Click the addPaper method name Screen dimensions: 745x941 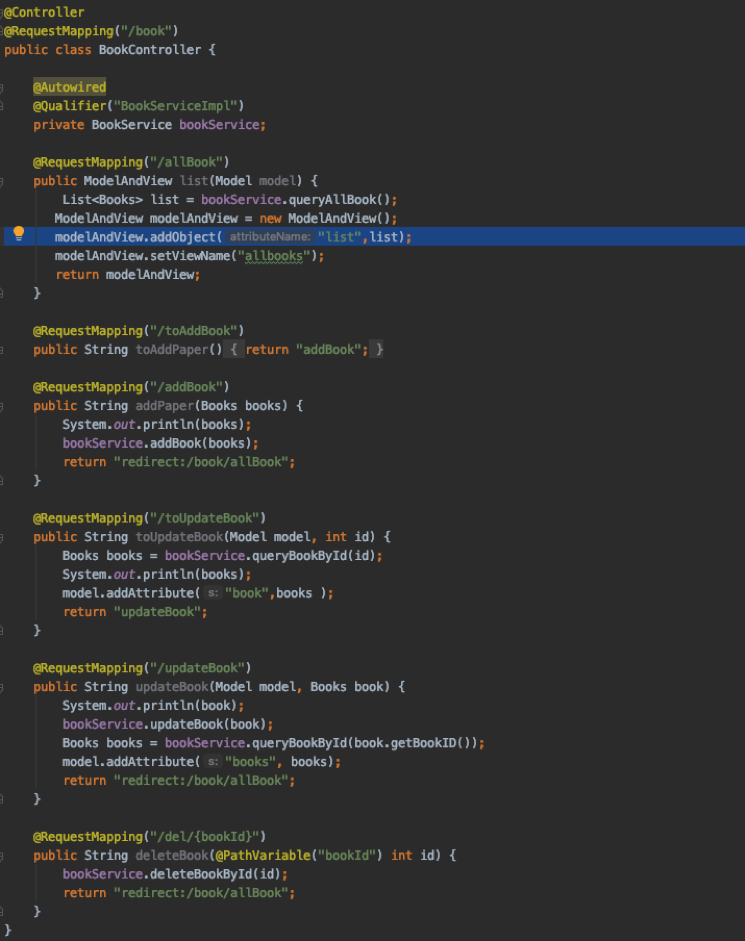(x=164, y=406)
